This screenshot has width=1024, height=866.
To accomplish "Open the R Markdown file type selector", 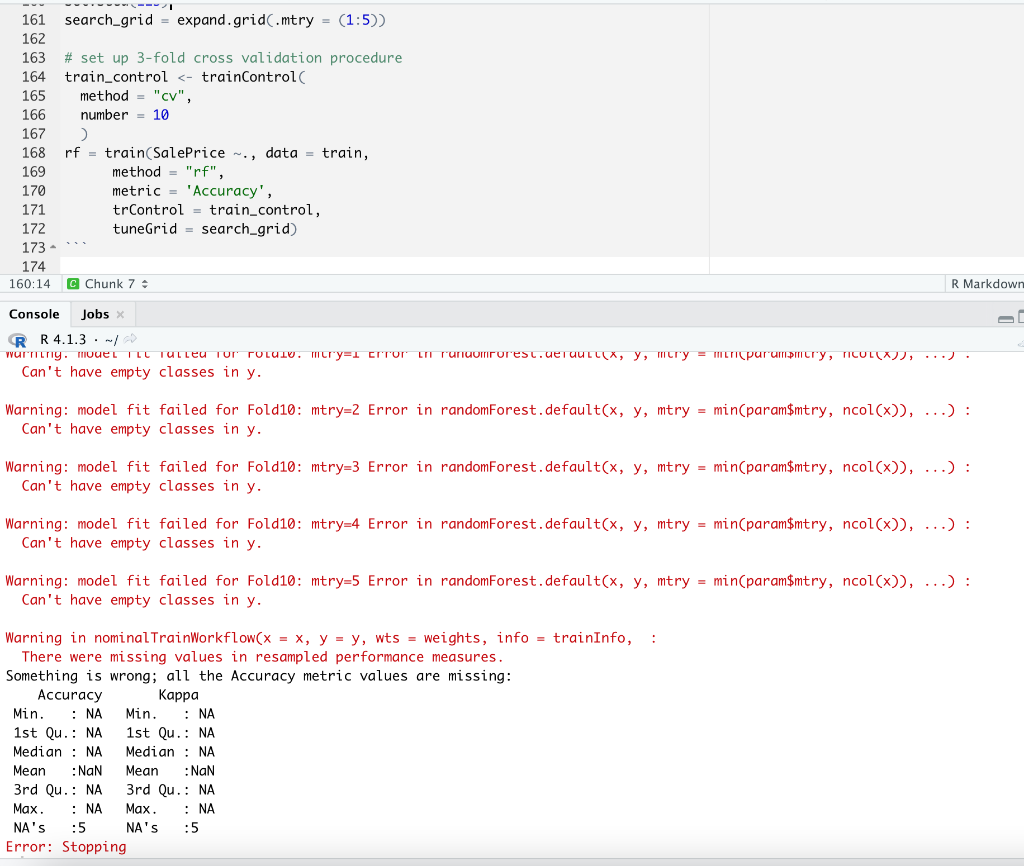I will [987, 284].
